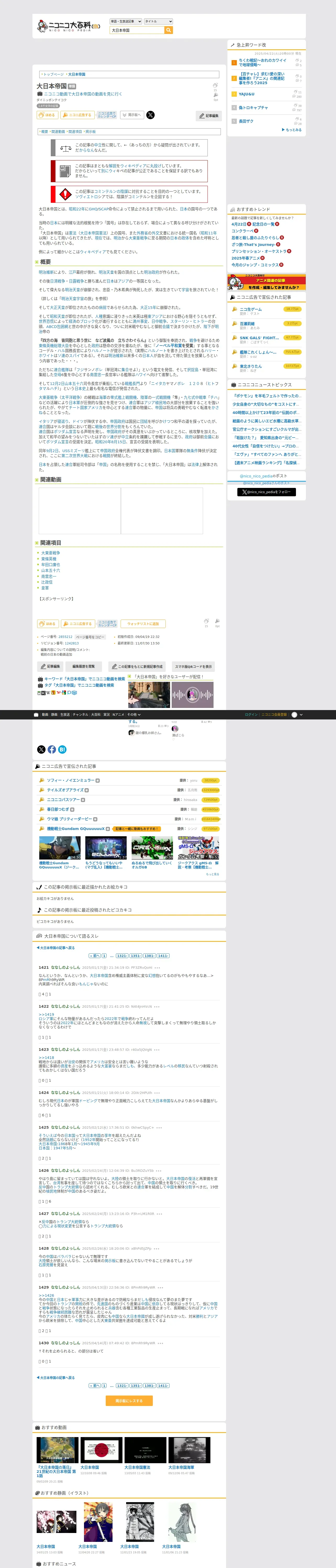Select Nアニメ in the black navigation bar
Viewport: 336px width, 1568px height.
(118, 714)
